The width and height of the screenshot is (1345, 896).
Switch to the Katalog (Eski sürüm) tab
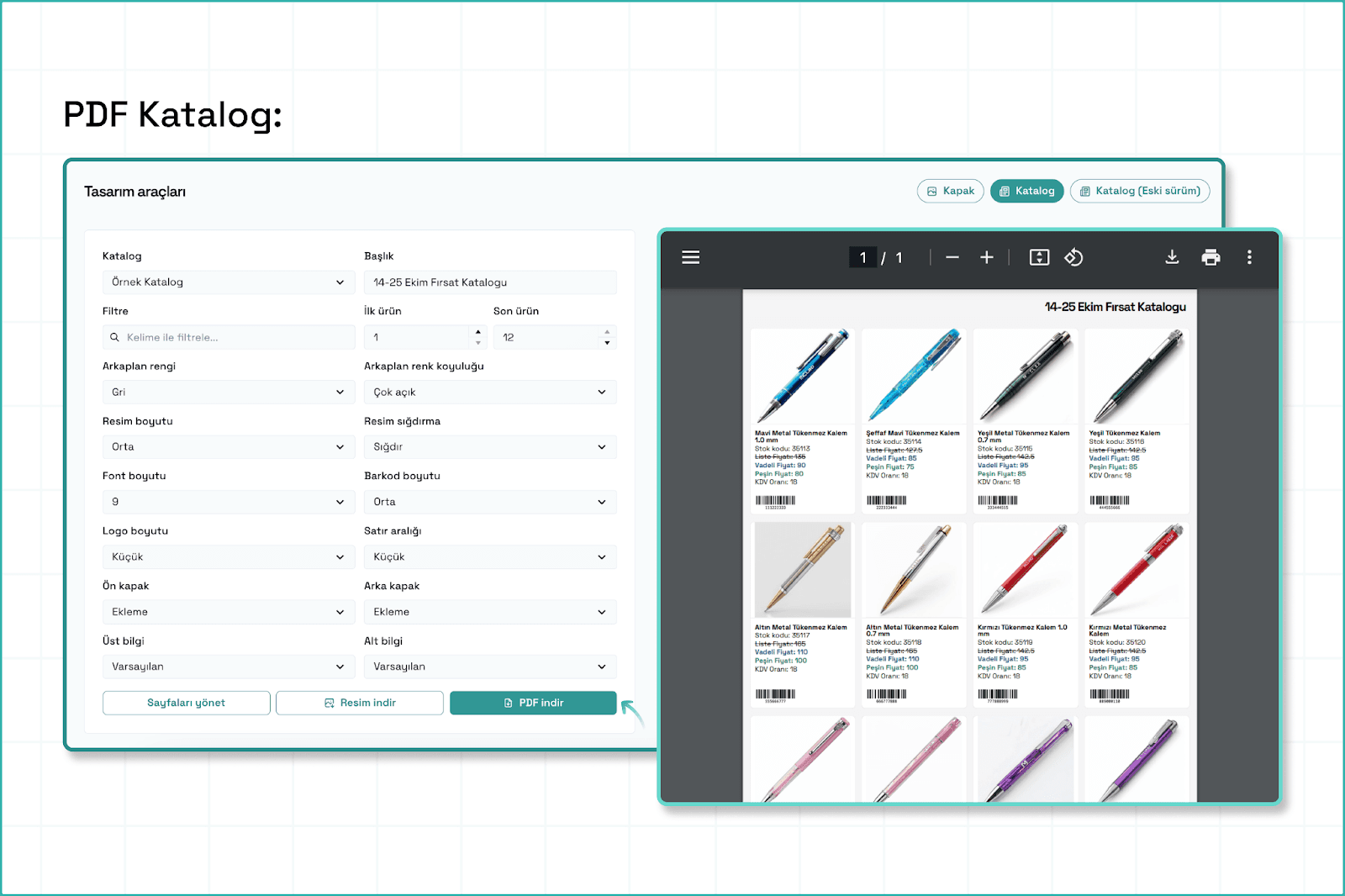1139,192
